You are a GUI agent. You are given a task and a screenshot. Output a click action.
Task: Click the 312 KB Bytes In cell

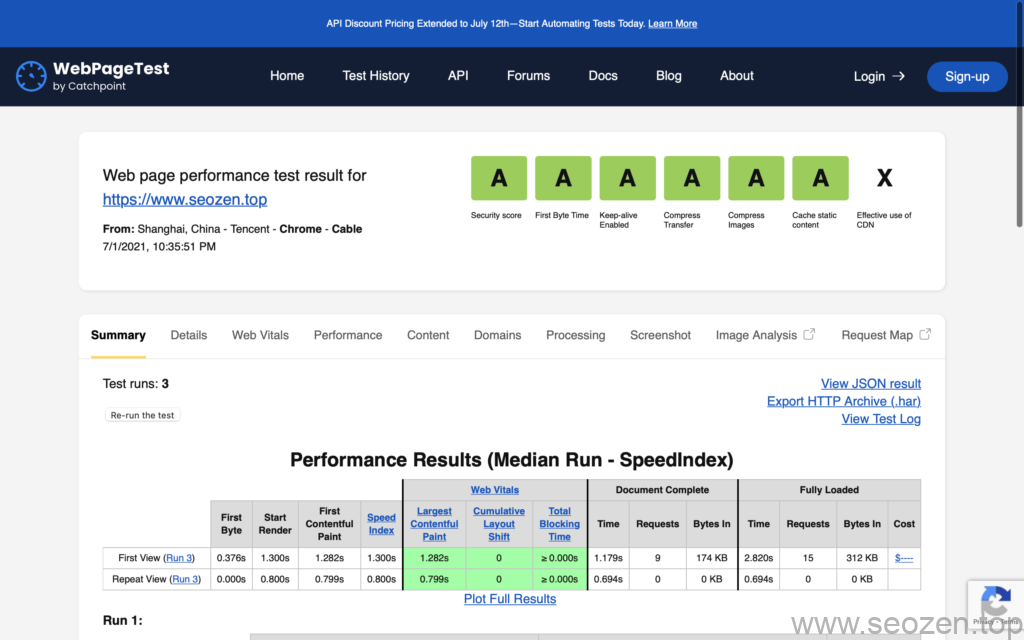click(x=862, y=558)
